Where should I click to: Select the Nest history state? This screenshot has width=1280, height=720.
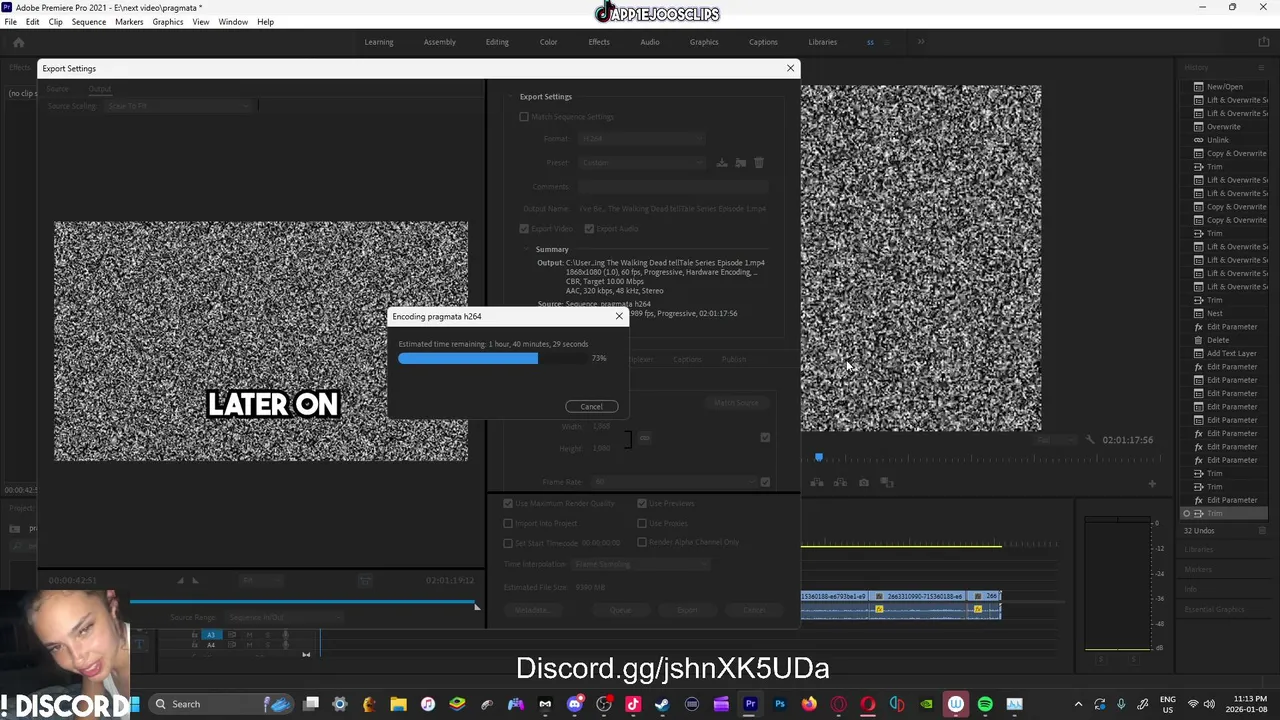[x=1214, y=313]
